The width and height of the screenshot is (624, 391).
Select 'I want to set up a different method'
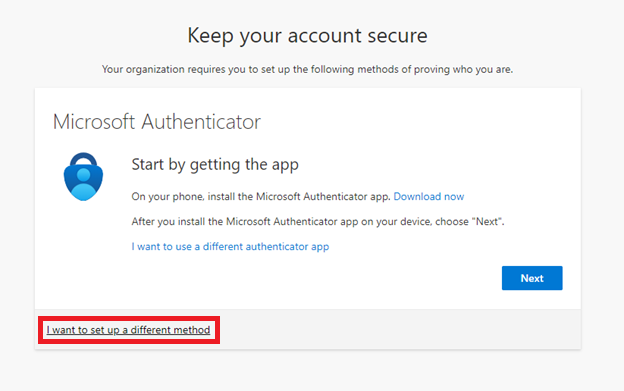click(128, 330)
